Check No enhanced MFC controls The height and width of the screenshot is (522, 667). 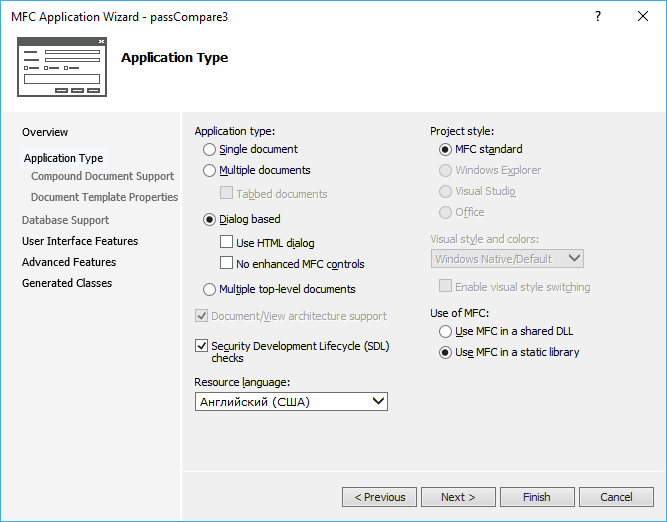pyautogui.click(x=226, y=264)
